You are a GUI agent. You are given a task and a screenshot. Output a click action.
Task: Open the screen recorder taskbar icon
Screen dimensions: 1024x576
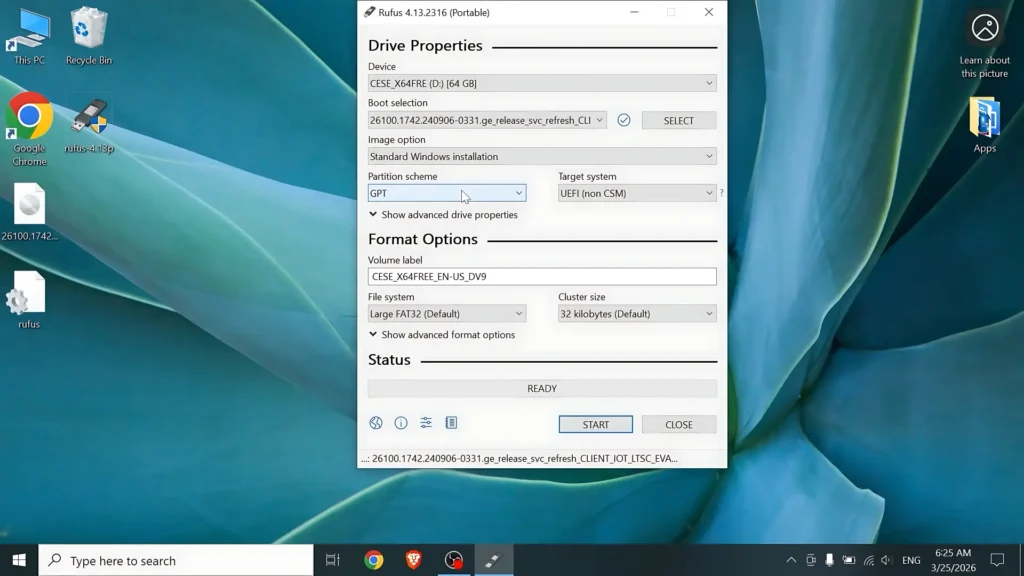(x=453, y=560)
